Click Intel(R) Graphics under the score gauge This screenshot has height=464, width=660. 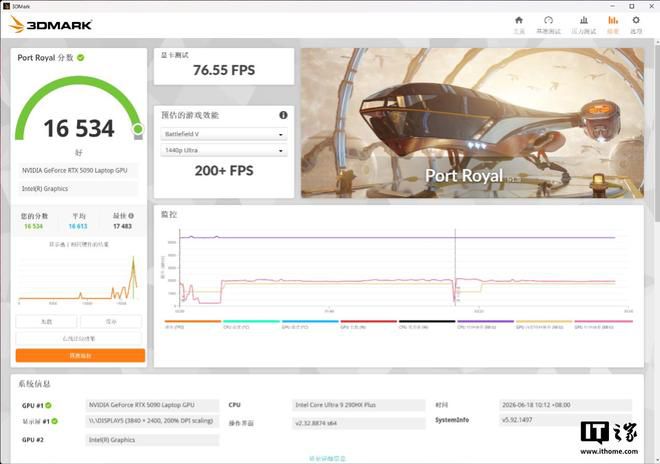pyautogui.click(x=78, y=189)
